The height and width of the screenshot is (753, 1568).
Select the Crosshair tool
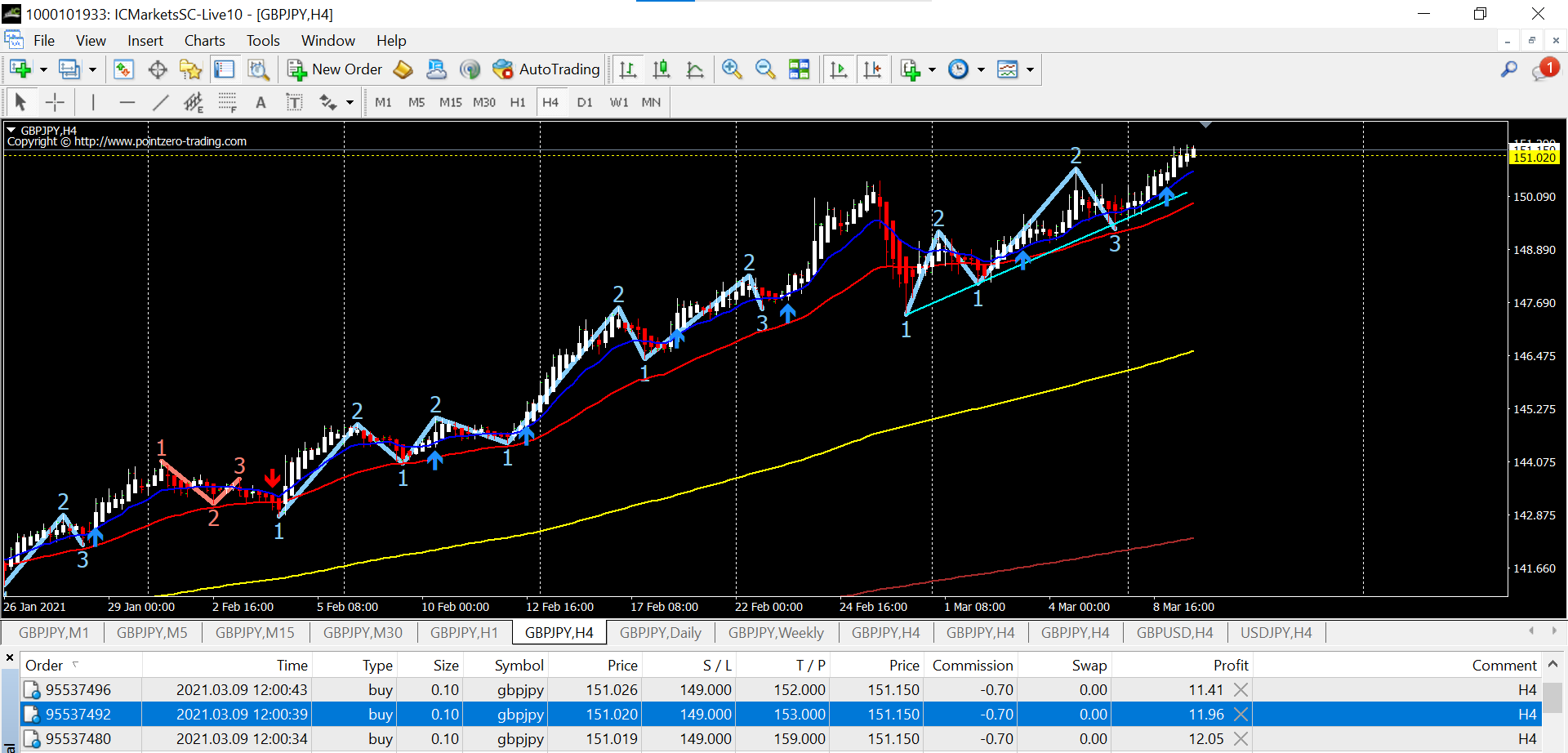click(x=55, y=102)
